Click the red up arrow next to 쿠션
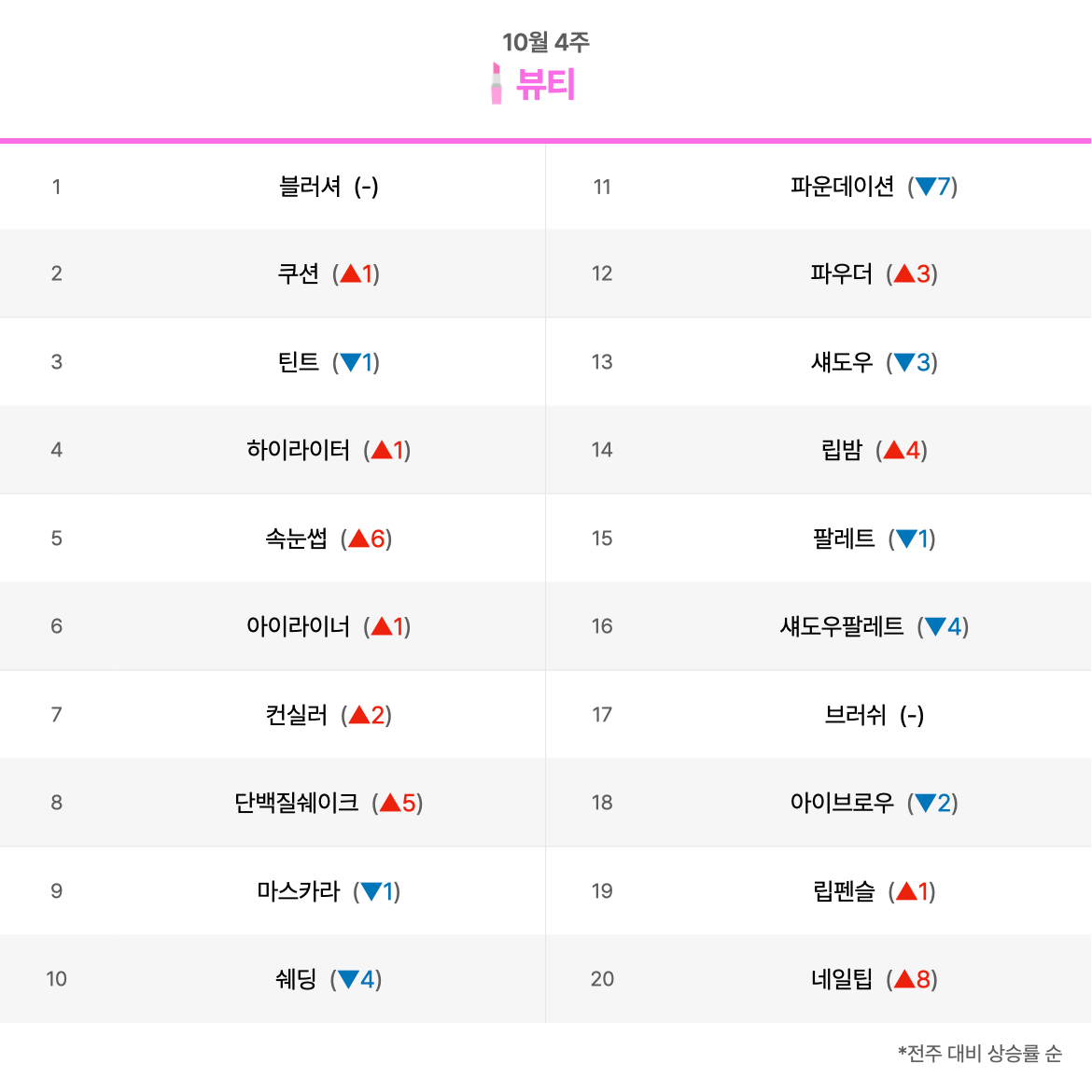 pos(350,273)
